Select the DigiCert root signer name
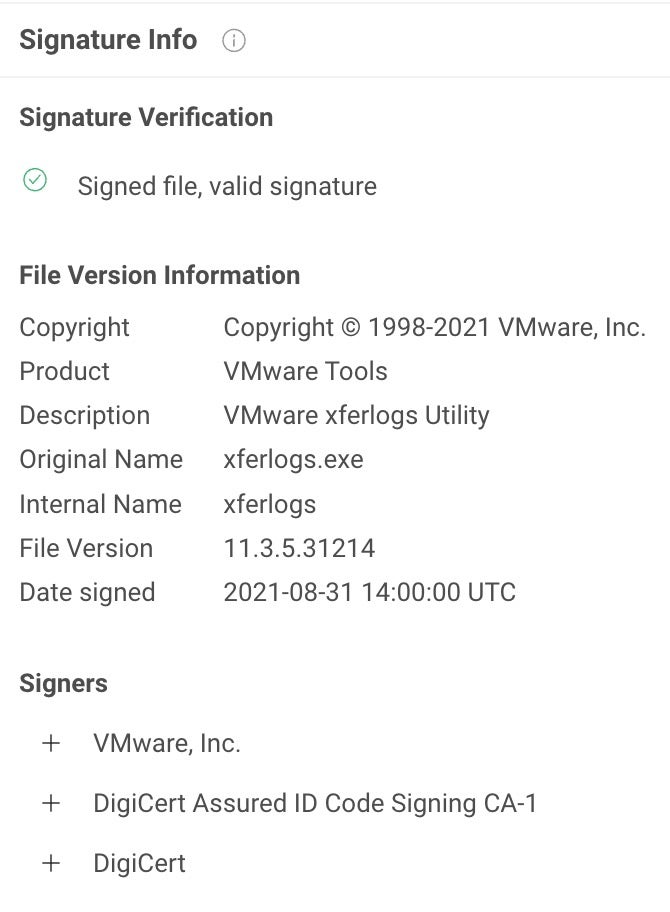The image size is (670, 912). coord(139,863)
